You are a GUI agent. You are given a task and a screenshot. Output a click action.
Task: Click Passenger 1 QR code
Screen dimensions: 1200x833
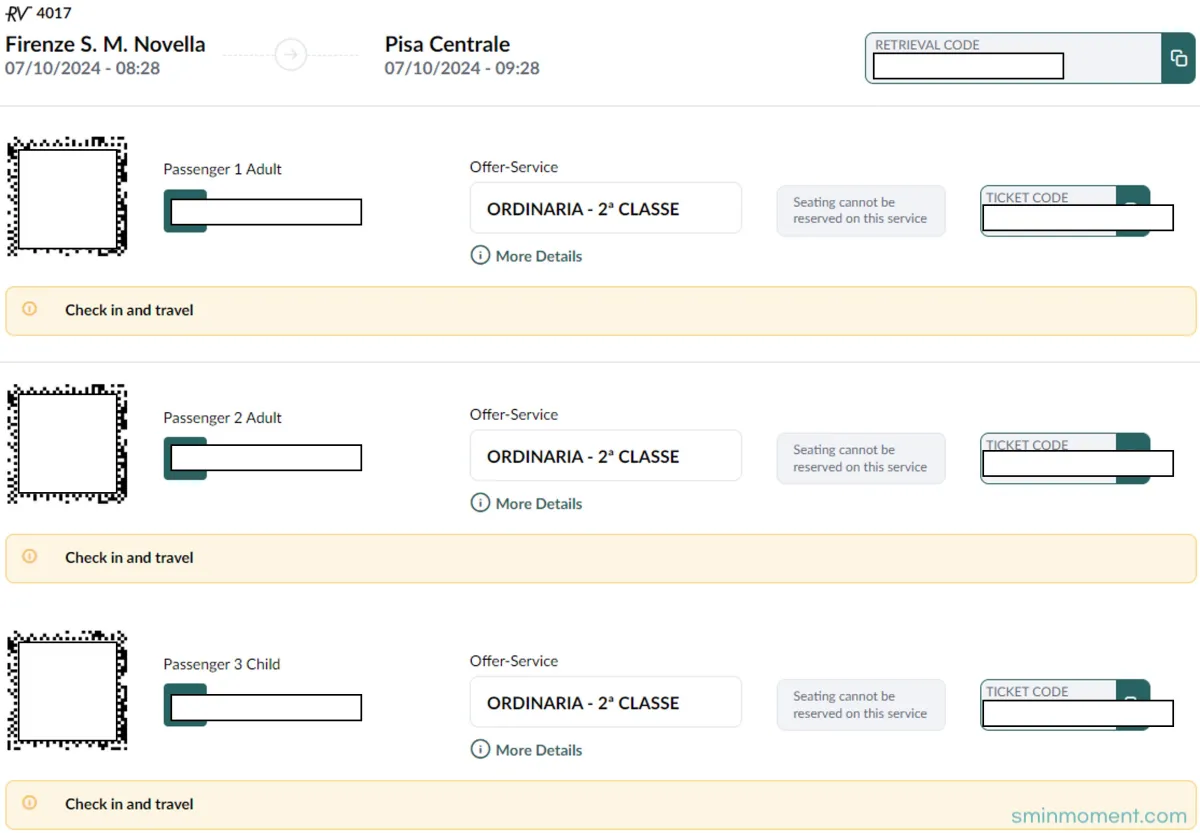67,197
